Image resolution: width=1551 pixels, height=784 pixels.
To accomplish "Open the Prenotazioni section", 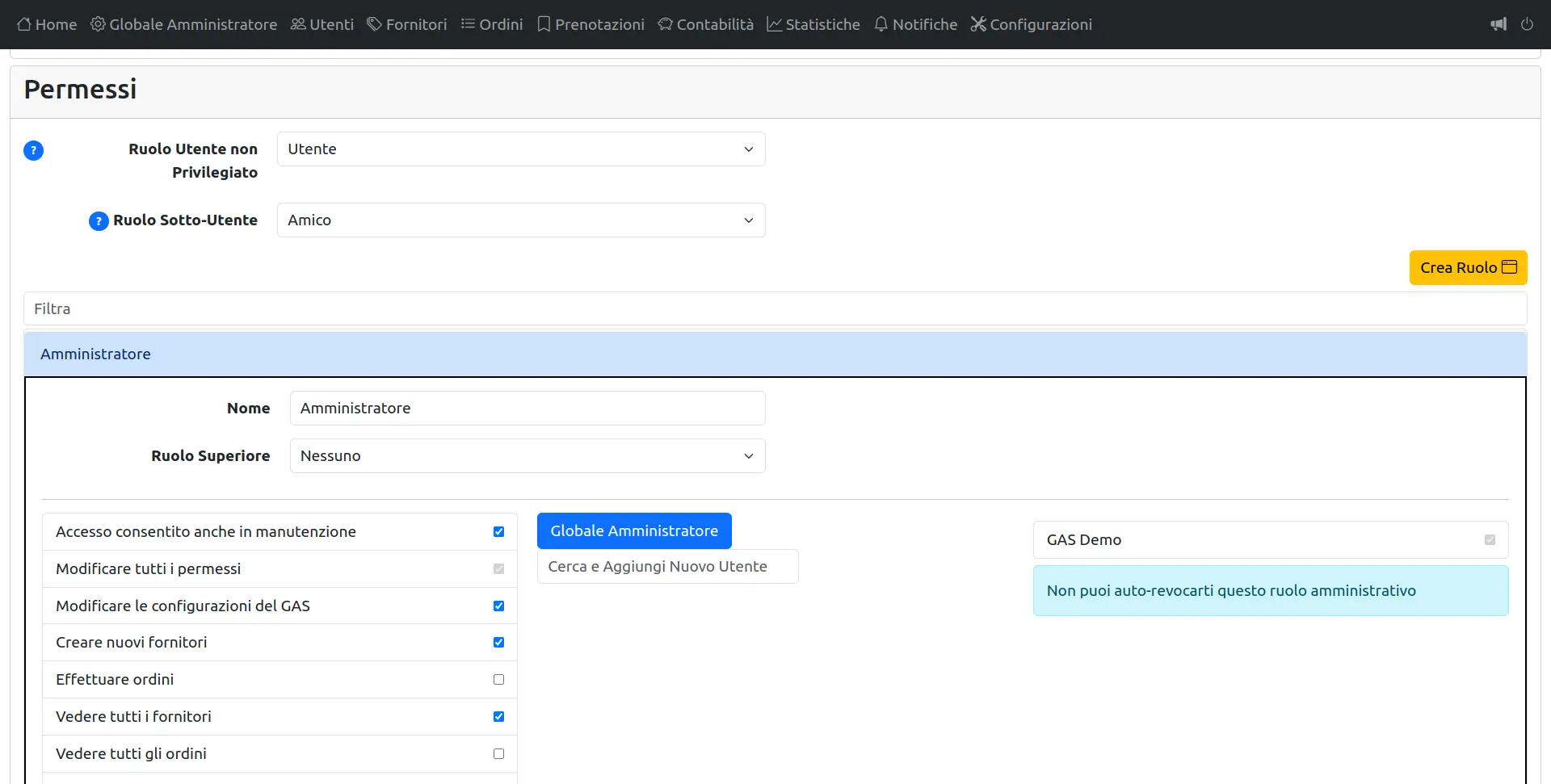I will (x=591, y=24).
